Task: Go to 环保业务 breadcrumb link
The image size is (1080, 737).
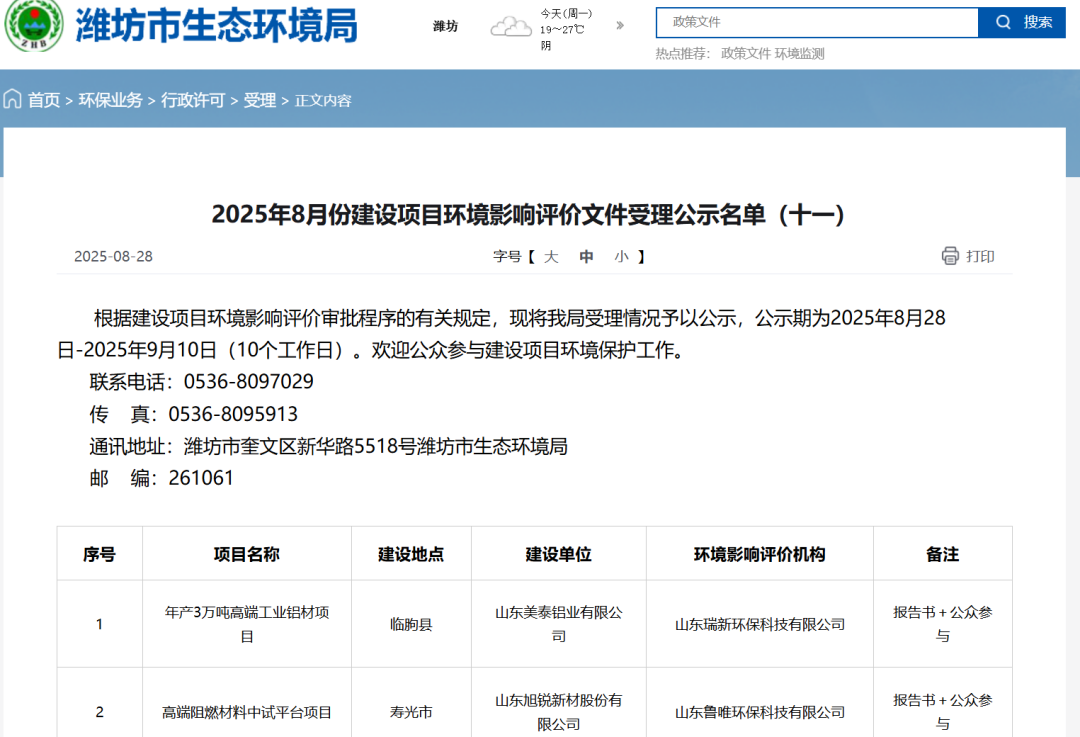Action: point(110,101)
